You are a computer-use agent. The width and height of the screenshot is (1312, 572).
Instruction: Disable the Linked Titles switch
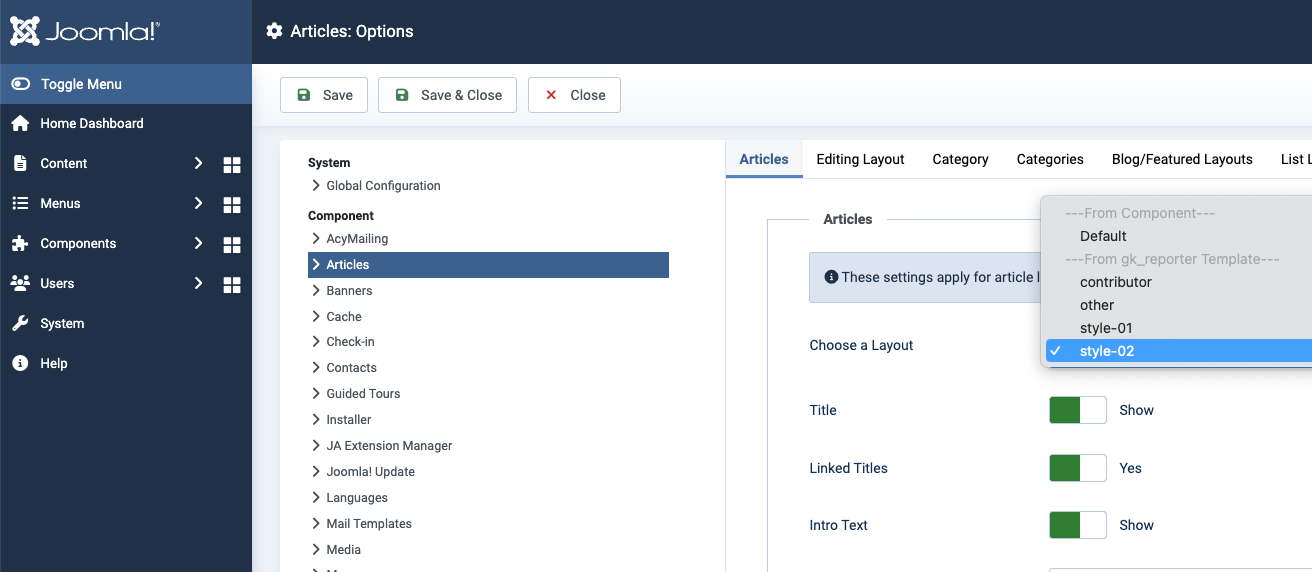point(1077,468)
